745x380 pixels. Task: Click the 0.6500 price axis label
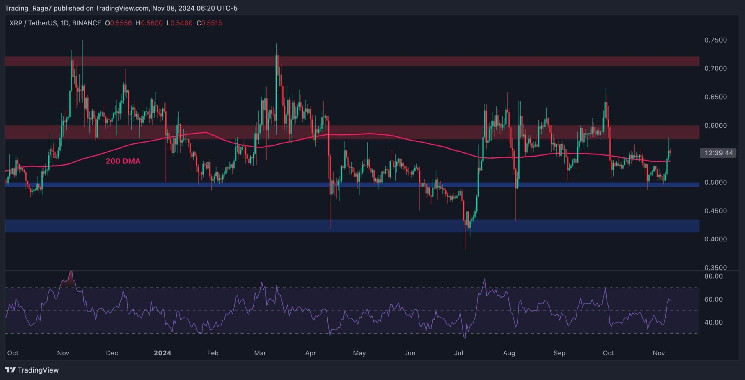[x=715, y=97]
